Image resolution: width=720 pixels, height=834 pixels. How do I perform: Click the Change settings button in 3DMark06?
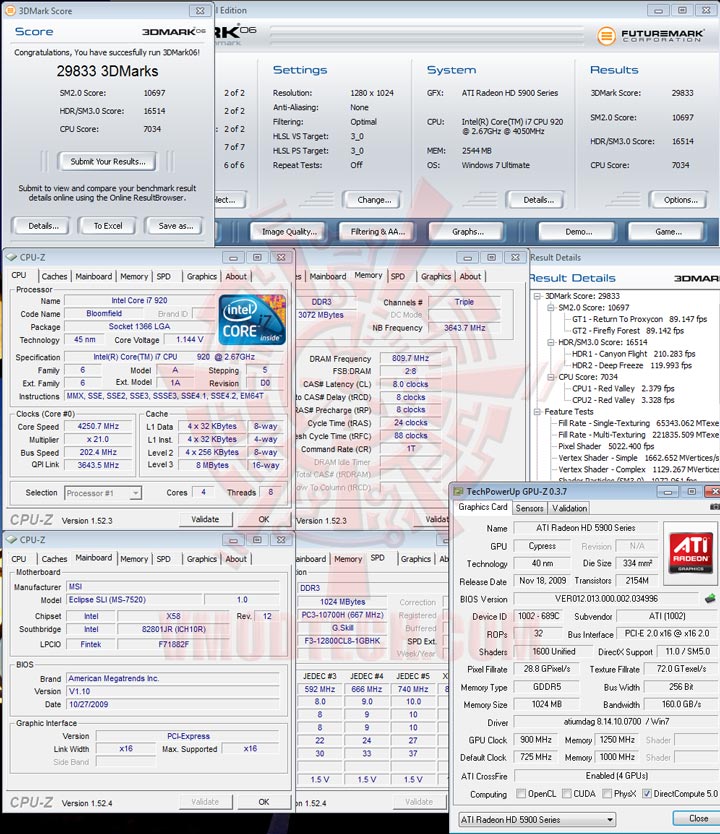coord(374,200)
